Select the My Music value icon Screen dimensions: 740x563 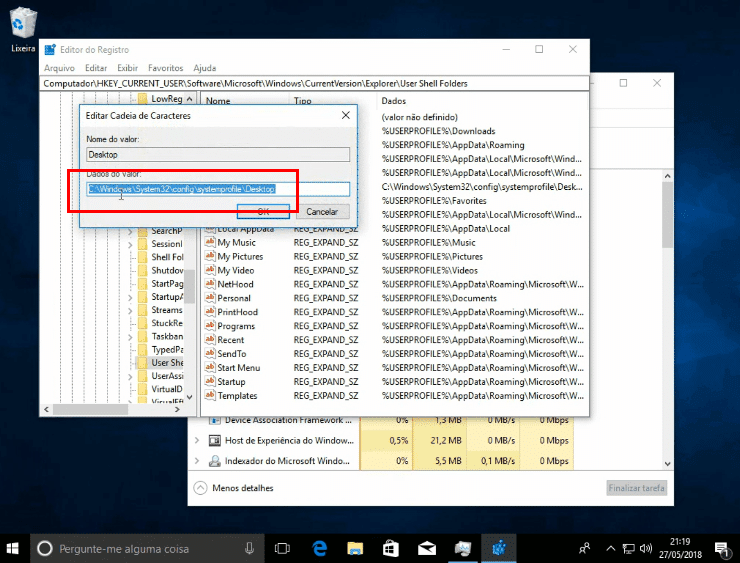coord(210,242)
